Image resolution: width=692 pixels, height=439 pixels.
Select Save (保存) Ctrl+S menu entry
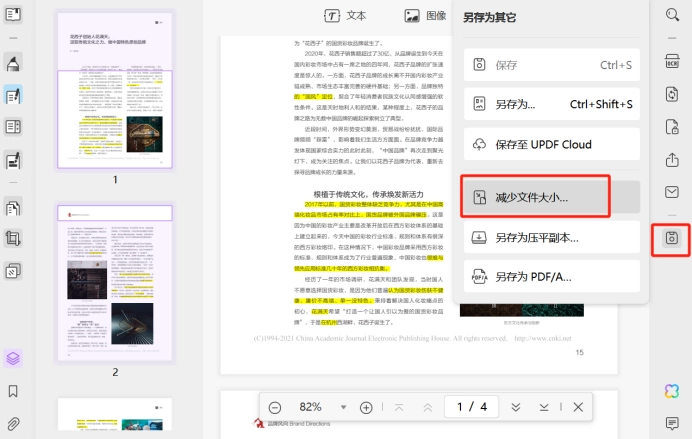[x=552, y=65]
